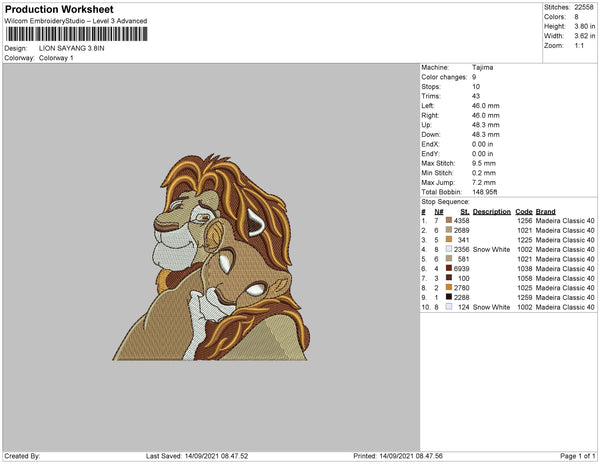Click the 'N#' column header
The height and width of the screenshot is (464, 600).
439,212
